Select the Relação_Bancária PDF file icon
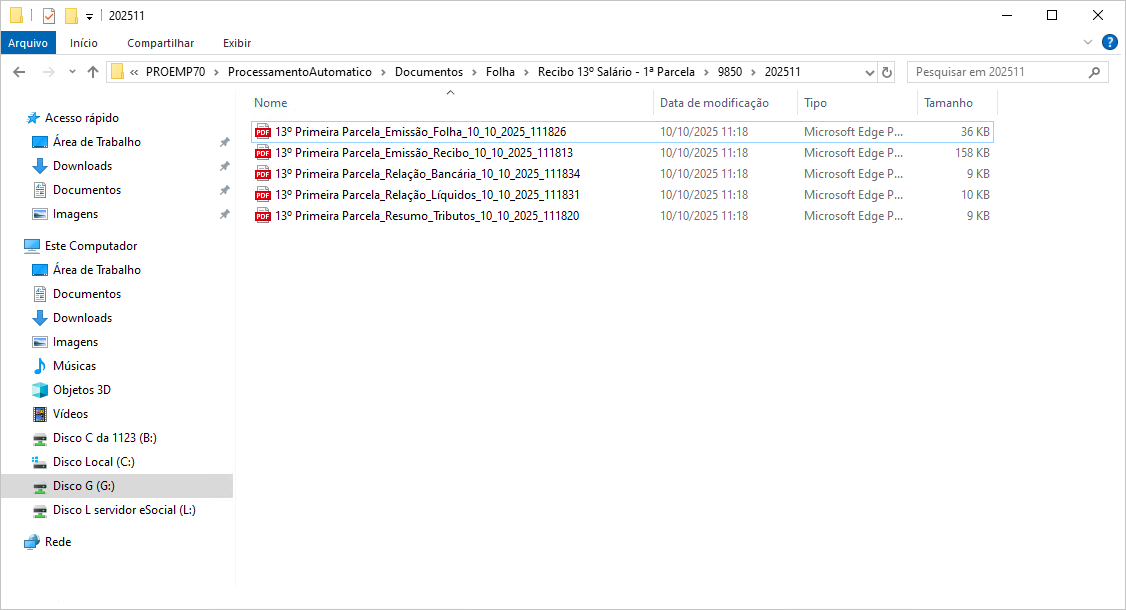The height and width of the screenshot is (610, 1126). (263, 173)
